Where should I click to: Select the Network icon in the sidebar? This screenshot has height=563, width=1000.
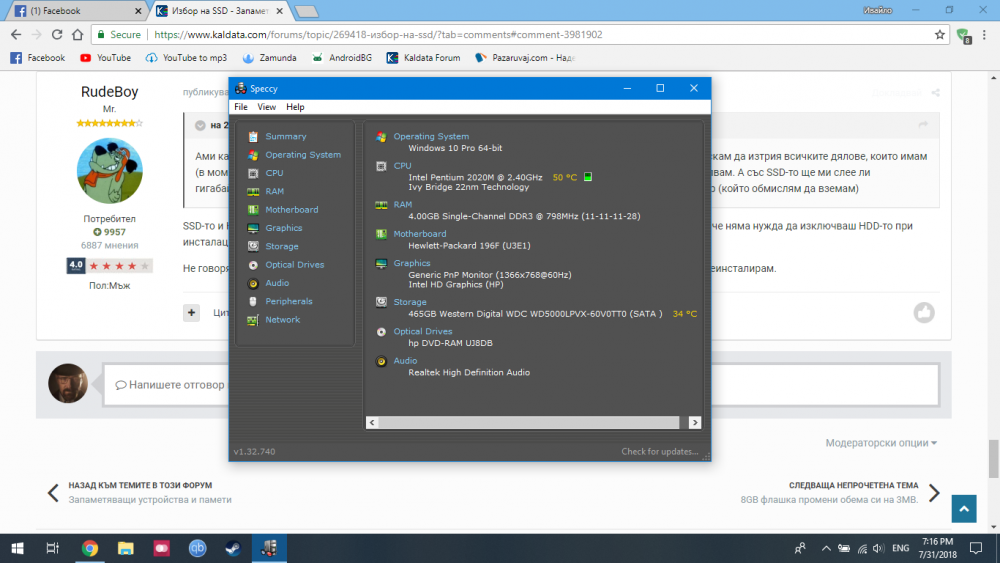point(253,320)
